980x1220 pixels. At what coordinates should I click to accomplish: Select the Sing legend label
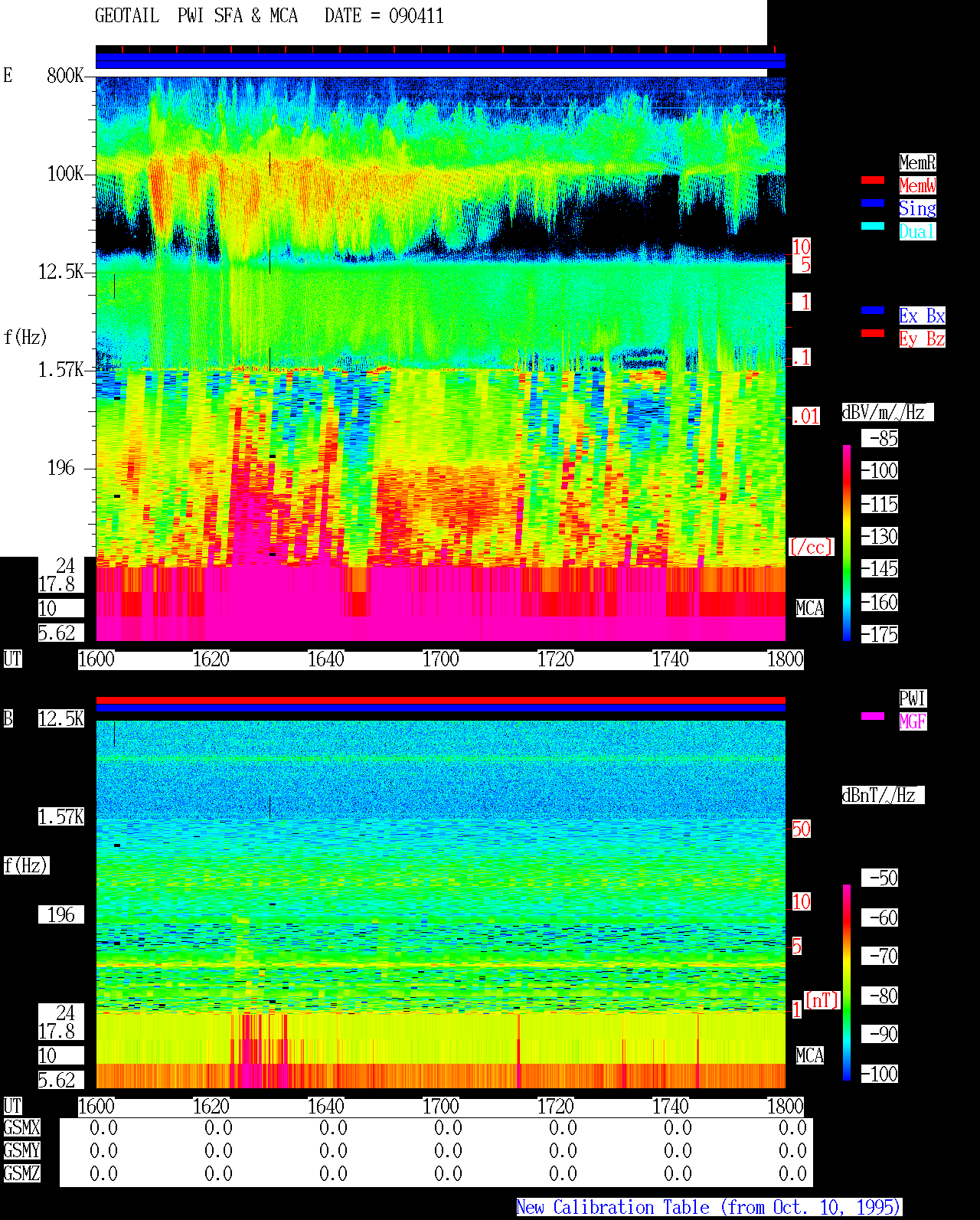[917, 208]
